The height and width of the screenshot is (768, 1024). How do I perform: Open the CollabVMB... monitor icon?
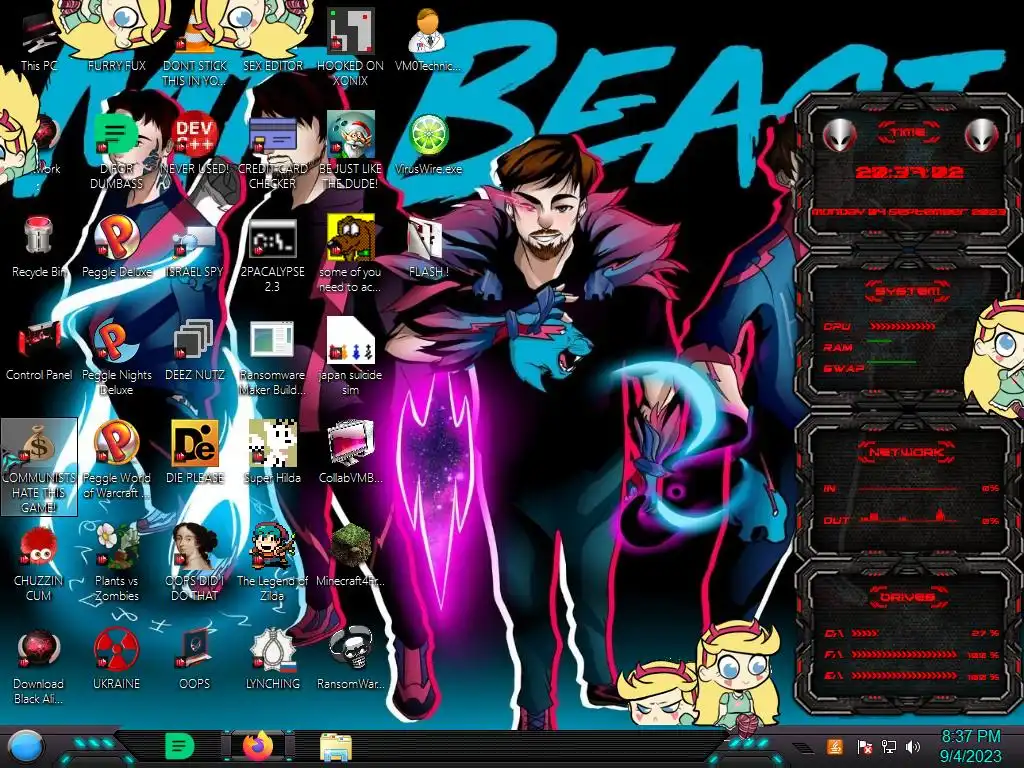click(x=350, y=452)
